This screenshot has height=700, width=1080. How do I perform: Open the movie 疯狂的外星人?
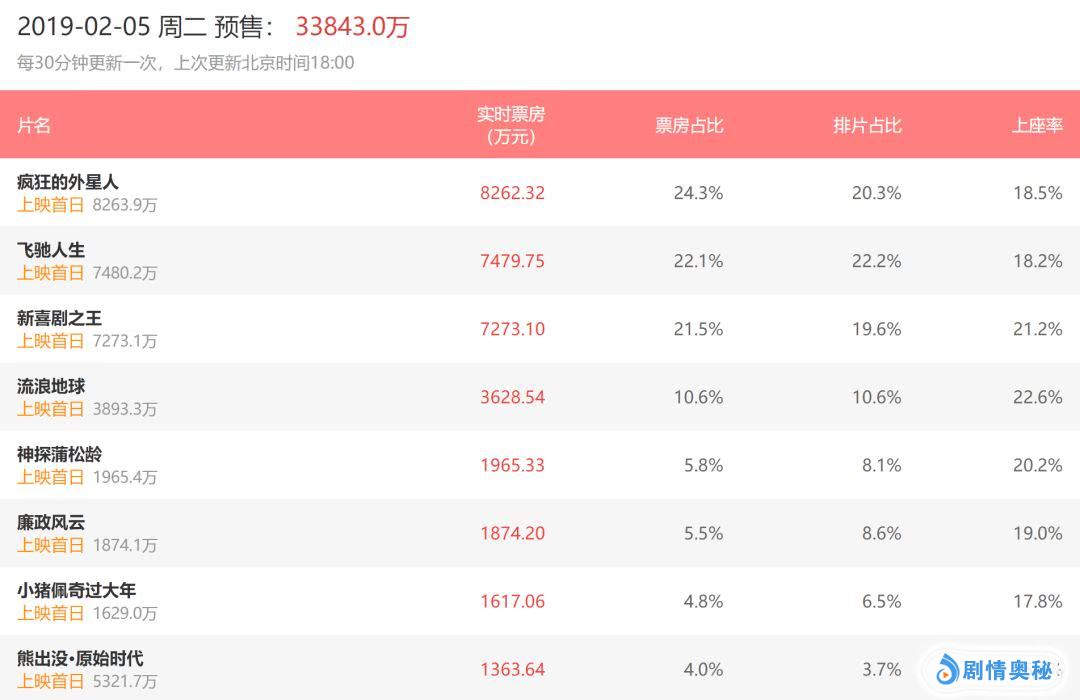tap(68, 182)
